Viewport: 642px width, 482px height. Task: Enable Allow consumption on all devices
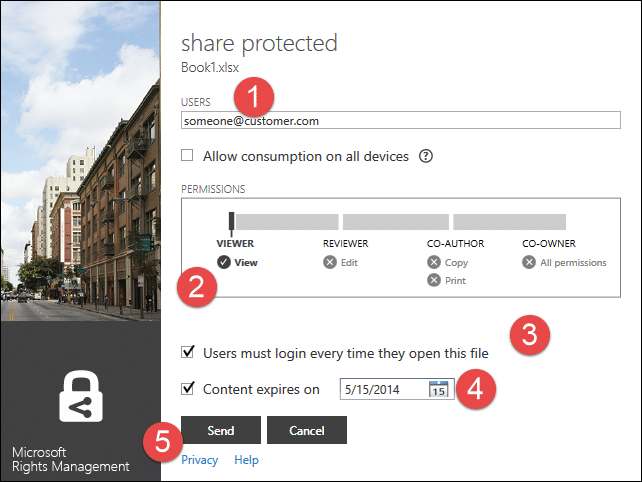[x=187, y=156]
